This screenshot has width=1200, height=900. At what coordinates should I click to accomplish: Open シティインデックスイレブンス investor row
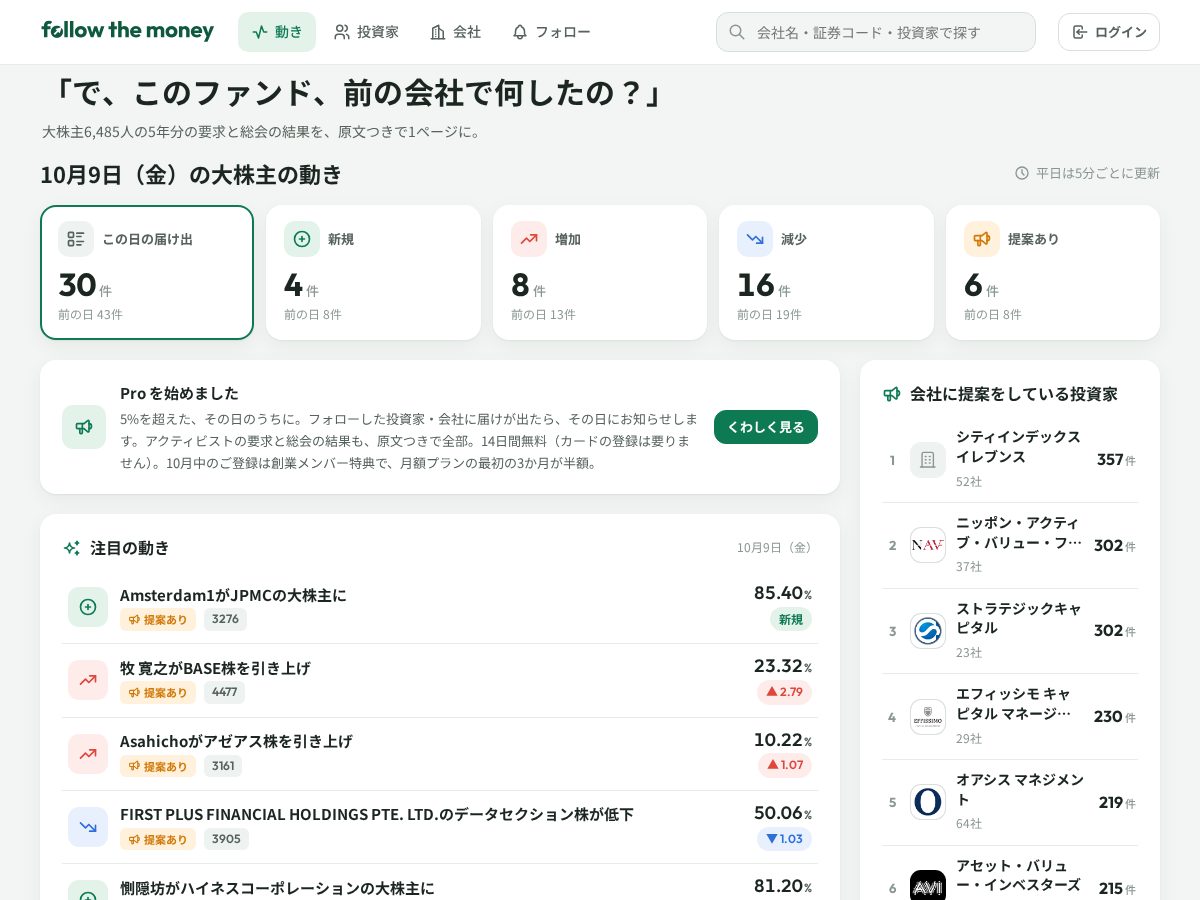1010,460
